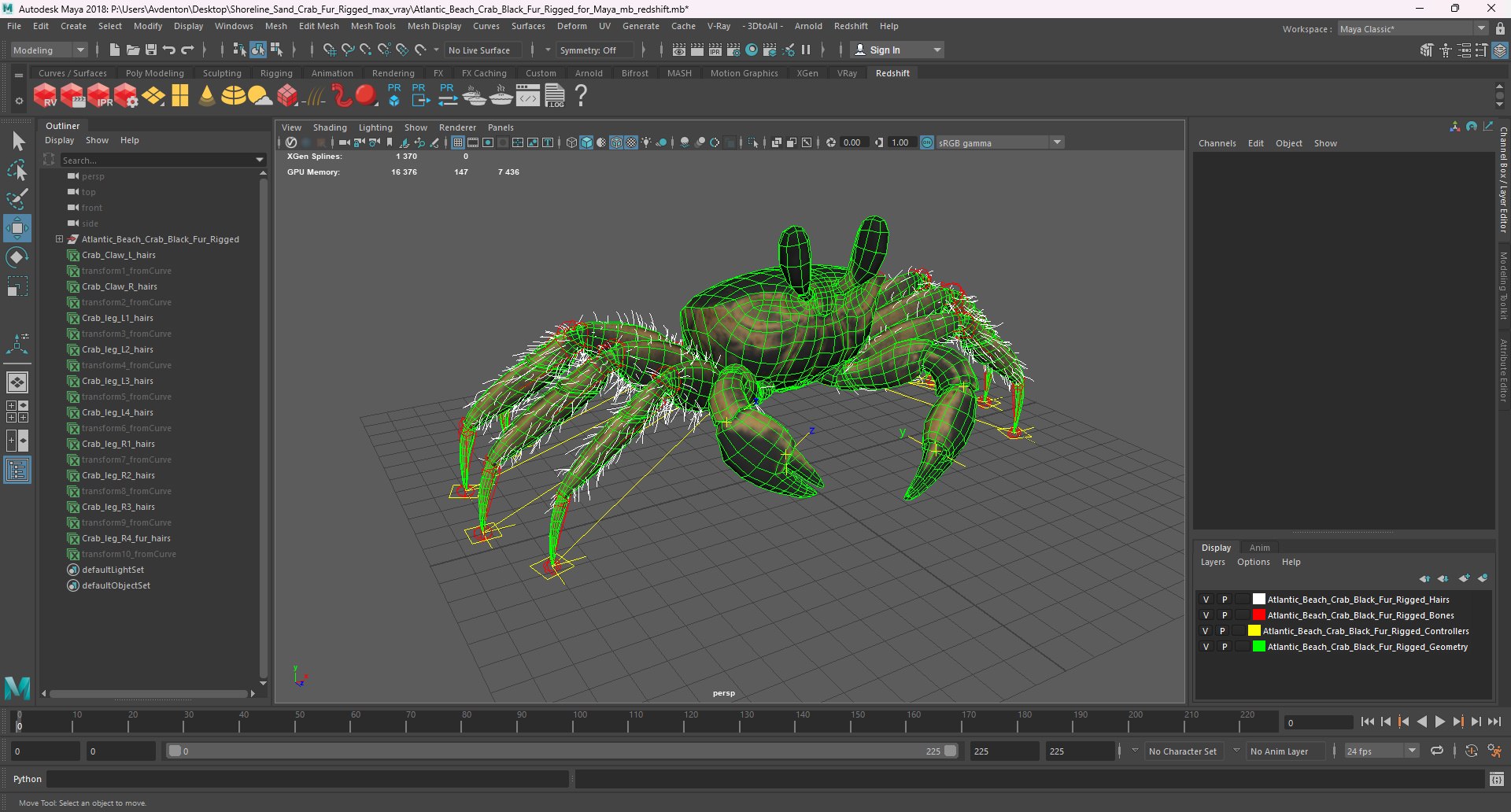The width and height of the screenshot is (1511, 812).
Task: Expand Atlantic_Beach_Crab_Black_Fur_Rigged outliner node
Action: point(59,239)
